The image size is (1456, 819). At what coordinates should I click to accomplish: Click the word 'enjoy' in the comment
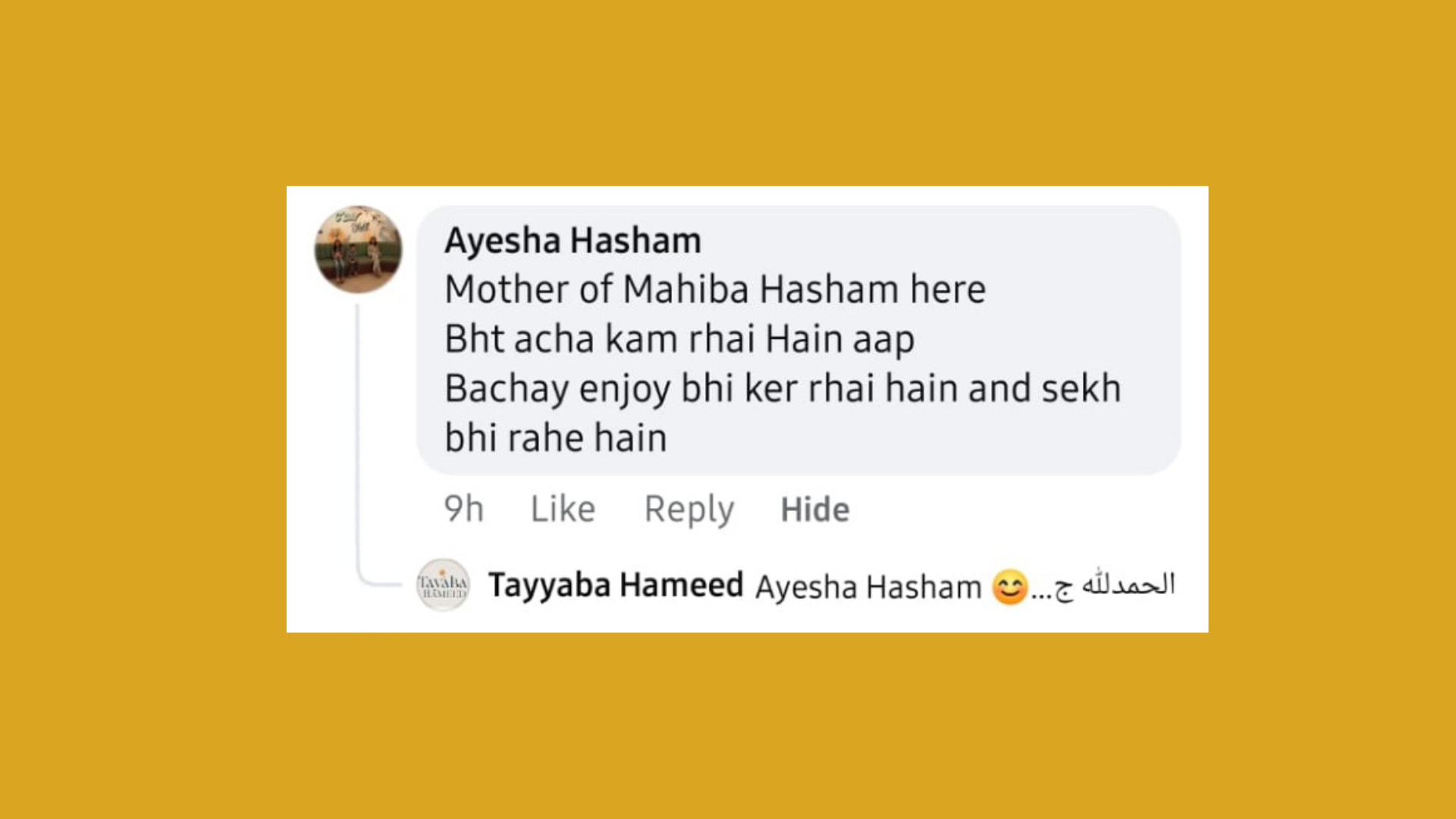pos(625,390)
